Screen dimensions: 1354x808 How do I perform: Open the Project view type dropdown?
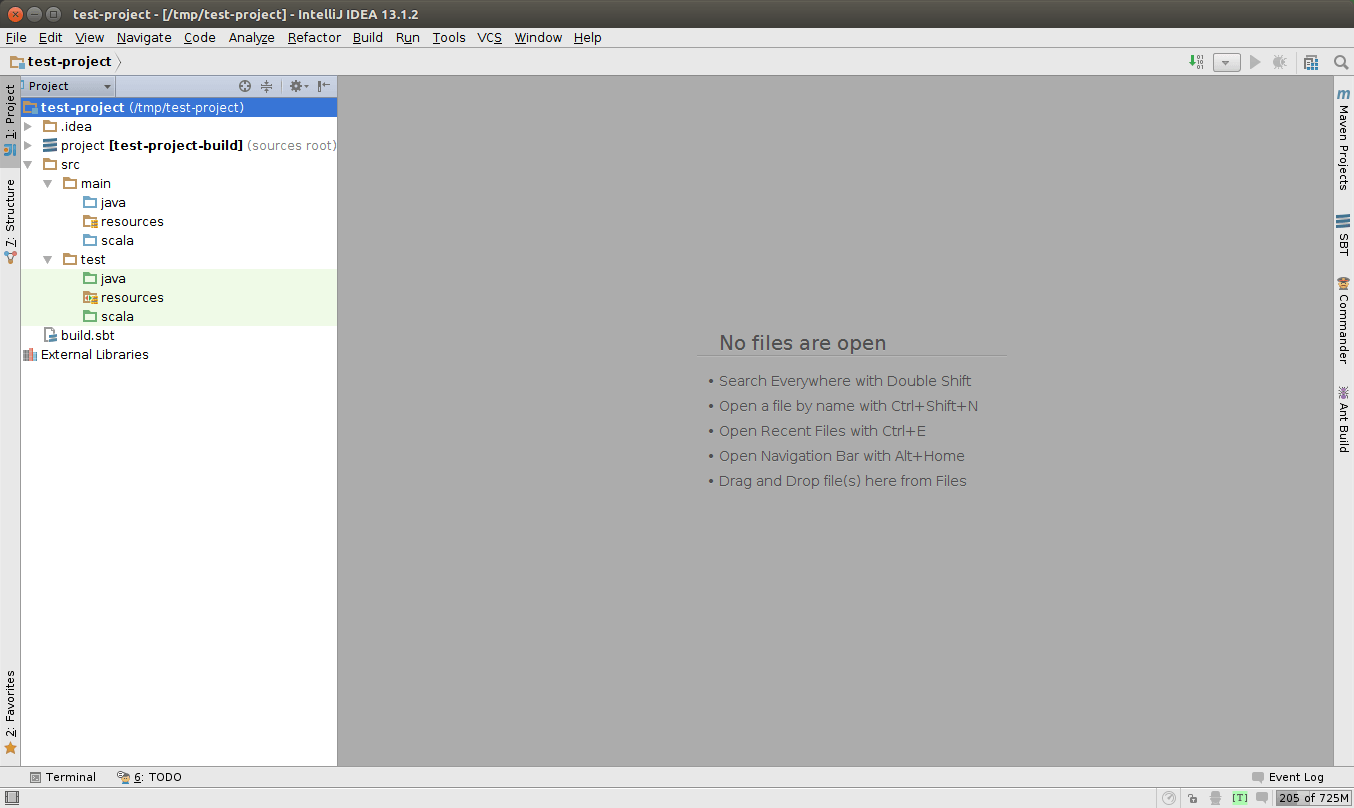(68, 86)
